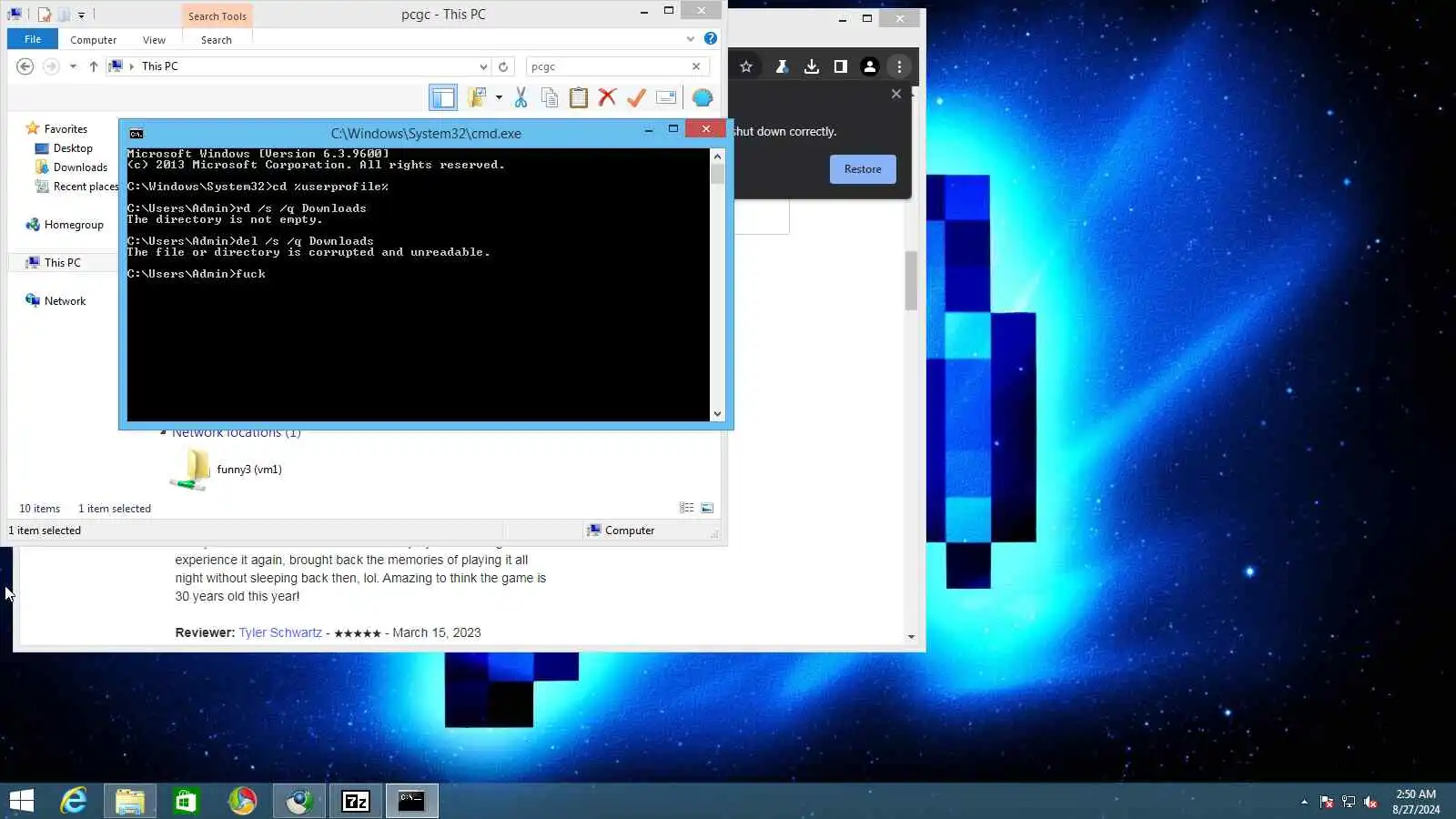
Task: Open the Explorer Help icon
Action: (711, 39)
